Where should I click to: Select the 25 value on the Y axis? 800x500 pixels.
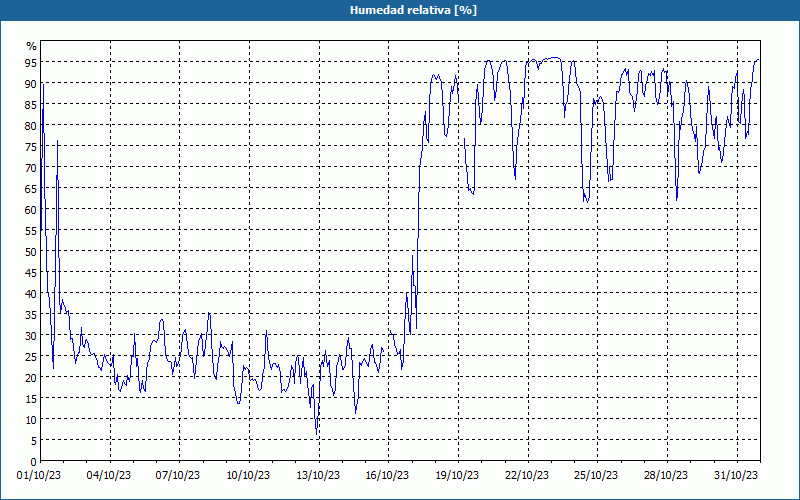click(31, 357)
